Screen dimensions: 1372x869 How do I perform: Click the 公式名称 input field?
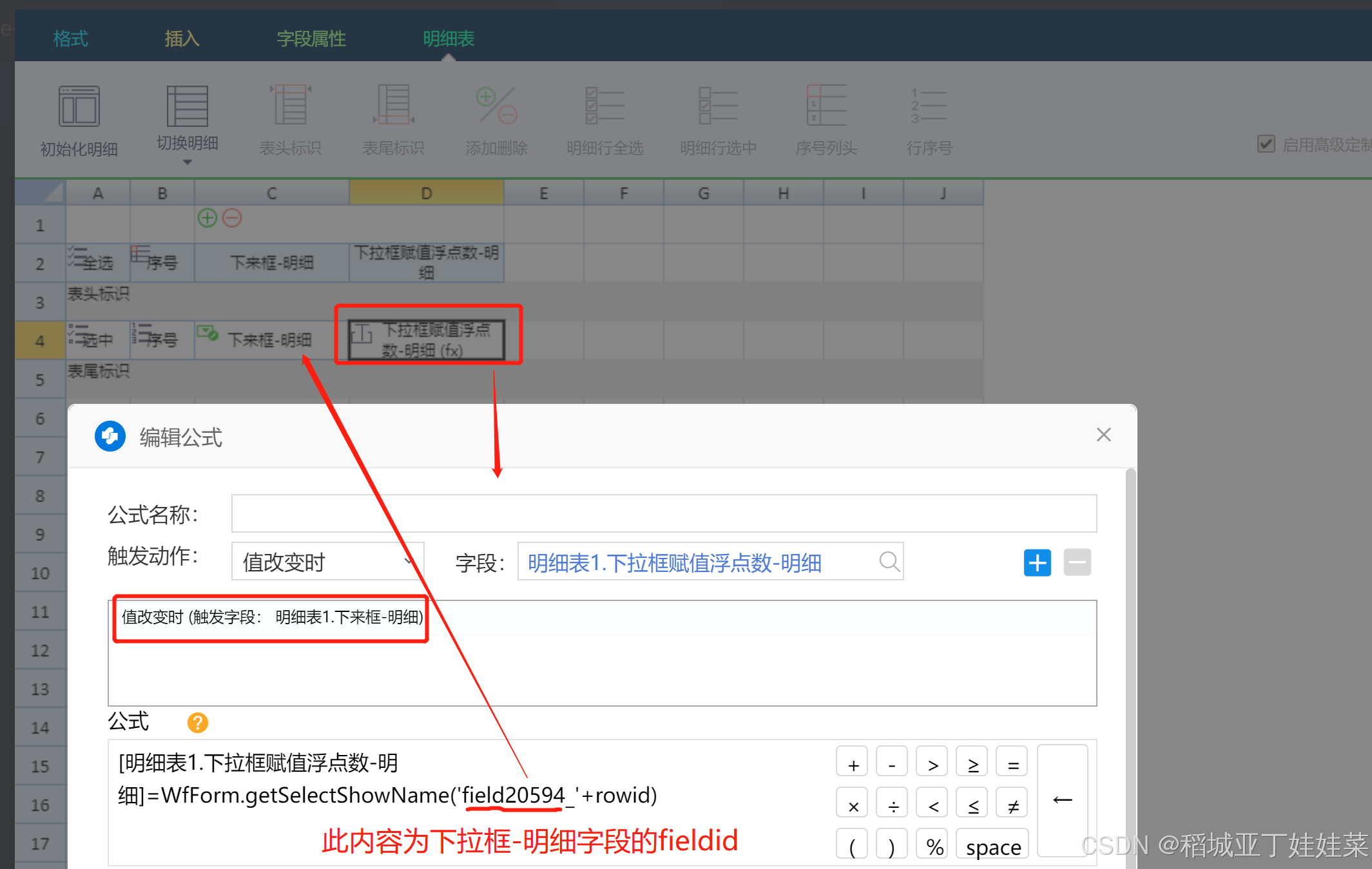pyautogui.click(x=663, y=514)
